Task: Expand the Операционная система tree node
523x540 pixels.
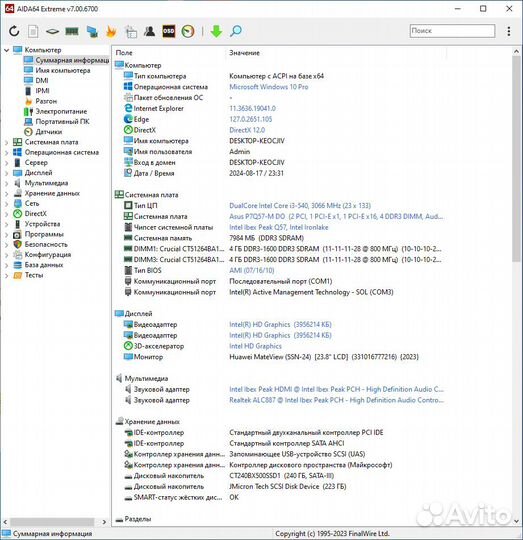Action: coord(6,152)
